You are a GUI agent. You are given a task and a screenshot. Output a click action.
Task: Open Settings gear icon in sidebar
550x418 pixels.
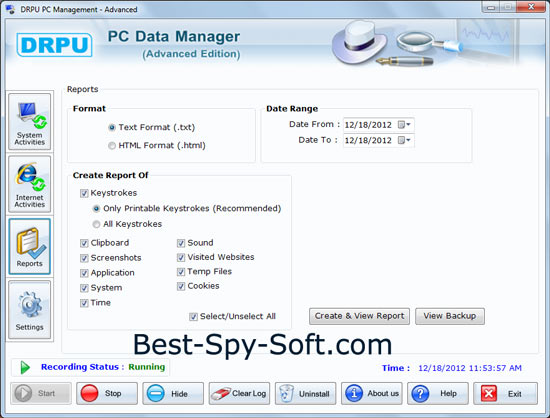click(x=30, y=305)
